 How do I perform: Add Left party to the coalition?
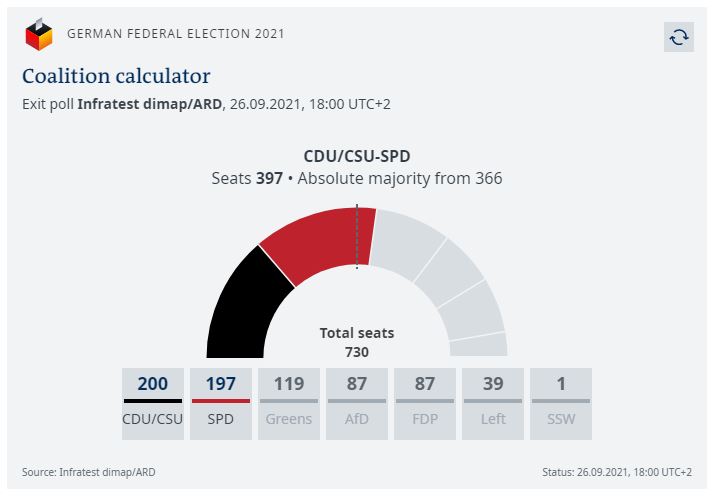pyautogui.click(x=493, y=404)
